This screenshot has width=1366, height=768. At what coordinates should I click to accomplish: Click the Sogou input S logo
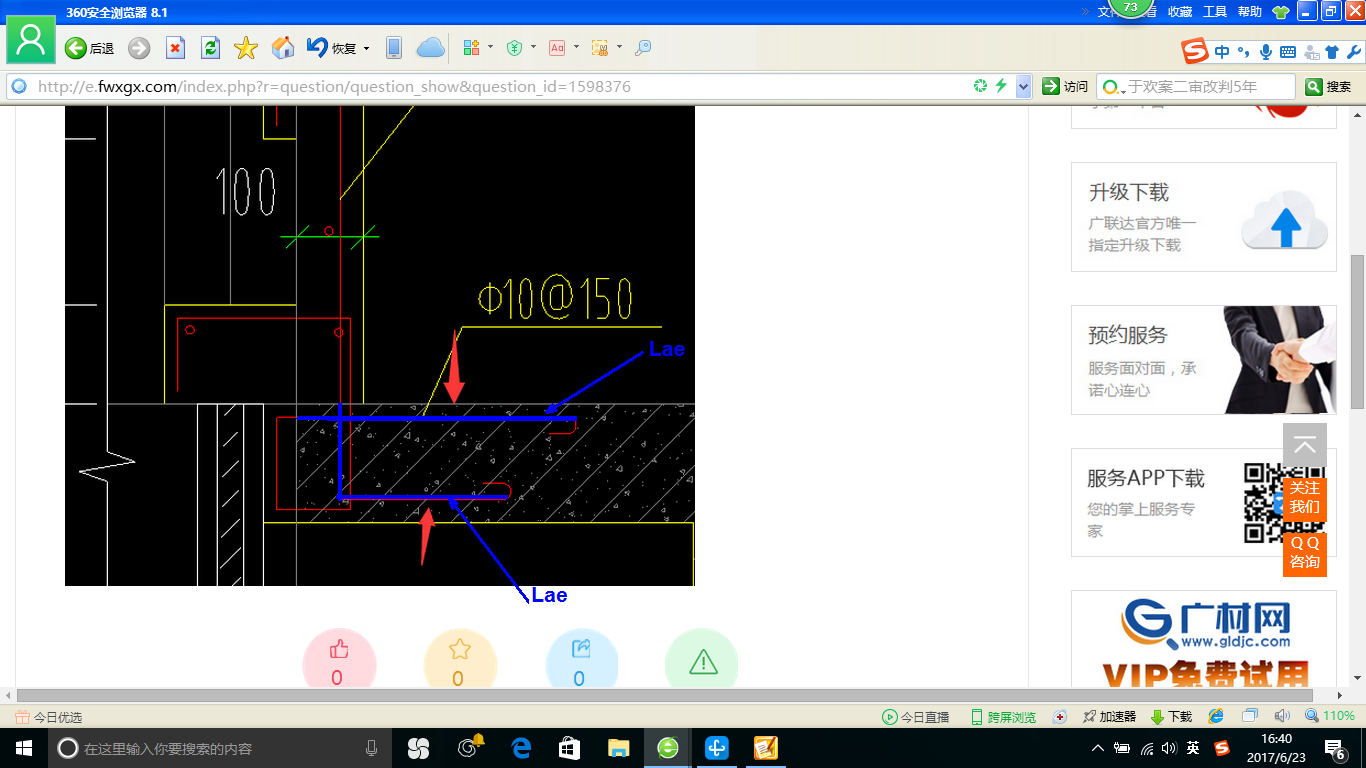1194,51
